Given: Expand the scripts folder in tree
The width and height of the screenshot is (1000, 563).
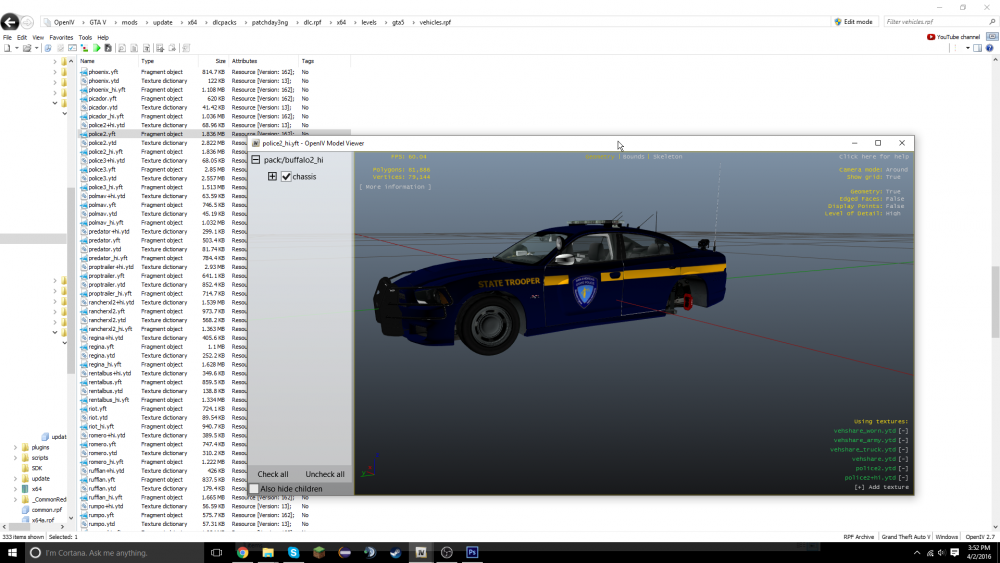Looking at the screenshot, I should [x=15, y=458].
